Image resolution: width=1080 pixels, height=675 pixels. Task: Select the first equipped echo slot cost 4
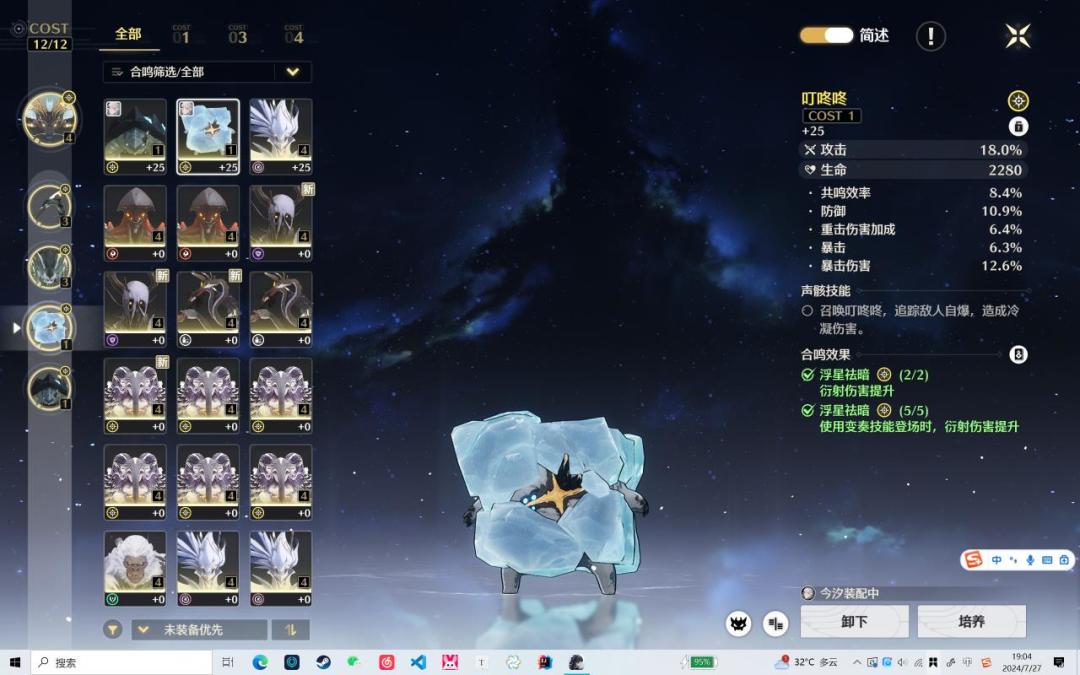coord(50,118)
